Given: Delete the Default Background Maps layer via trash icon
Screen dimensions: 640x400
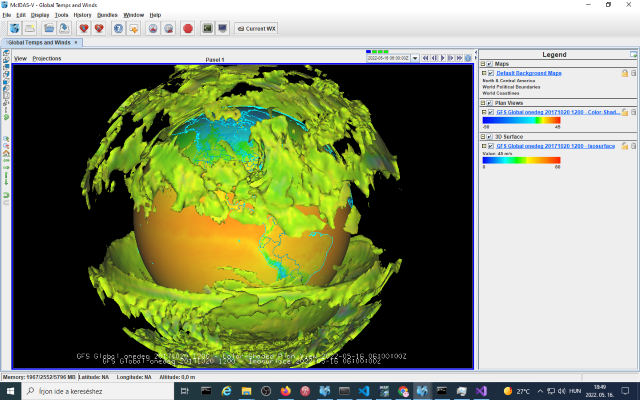Looking at the screenshot, I should click(633, 73).
